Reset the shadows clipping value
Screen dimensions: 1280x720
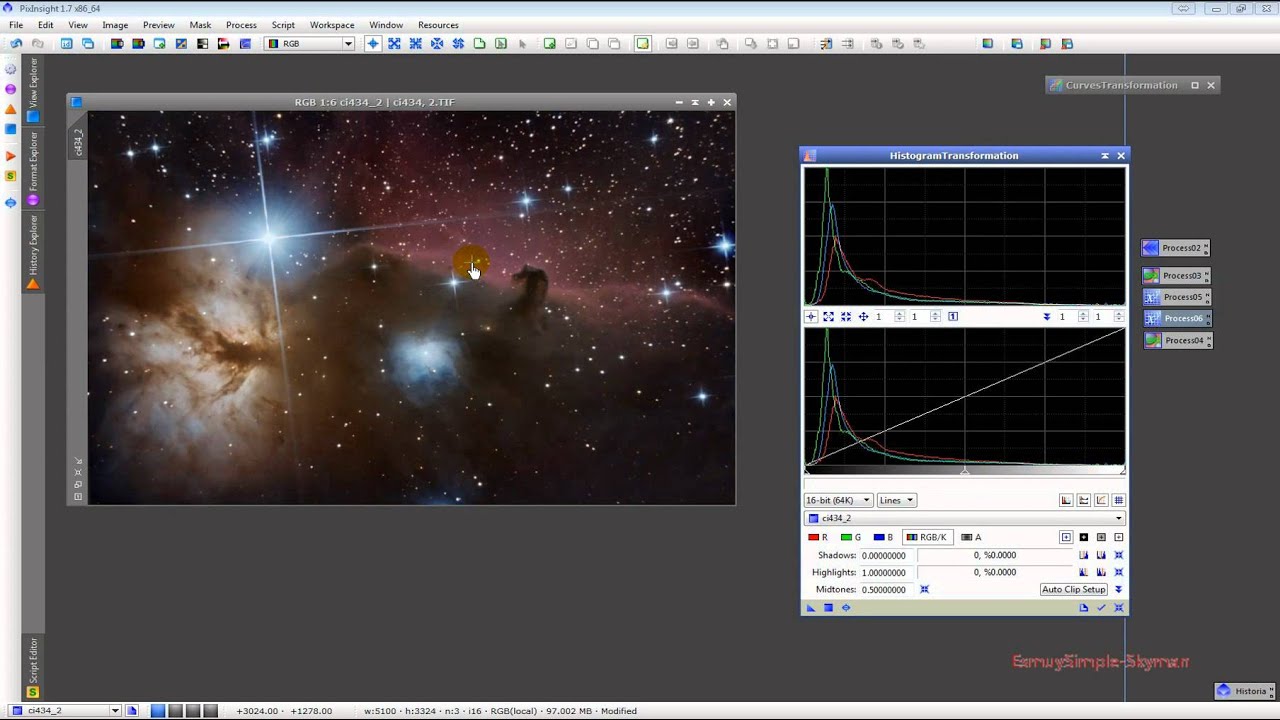point(1119,555)
